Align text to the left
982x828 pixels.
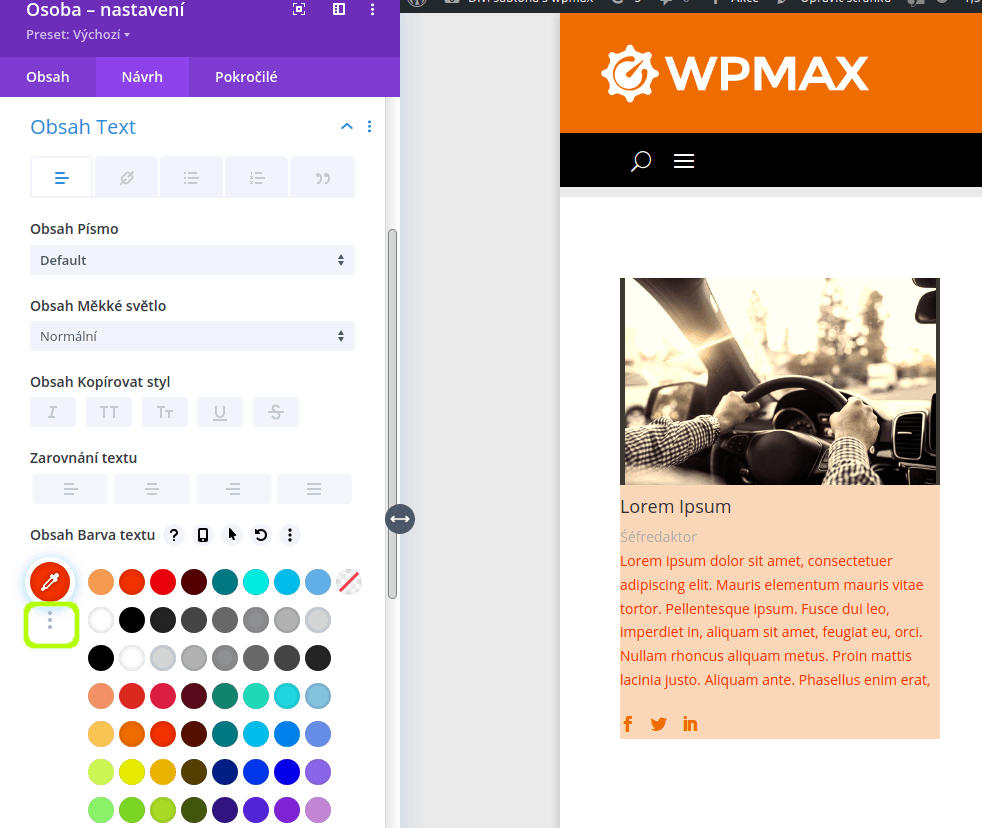(x=70, y=489)
